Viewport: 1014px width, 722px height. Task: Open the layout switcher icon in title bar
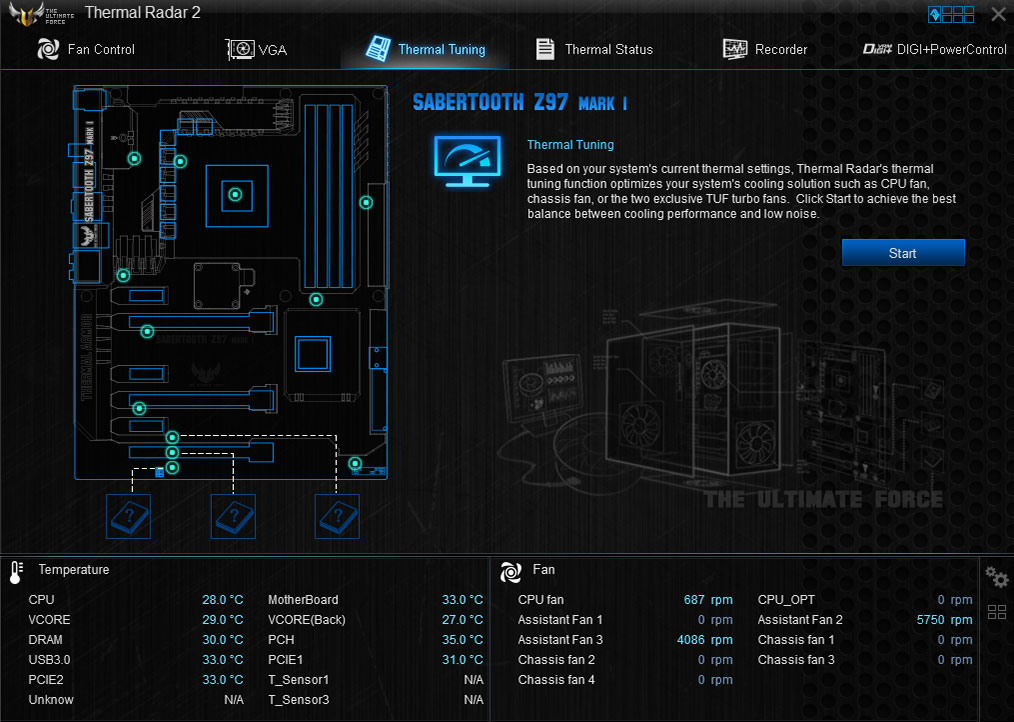(x=951, y=14)
